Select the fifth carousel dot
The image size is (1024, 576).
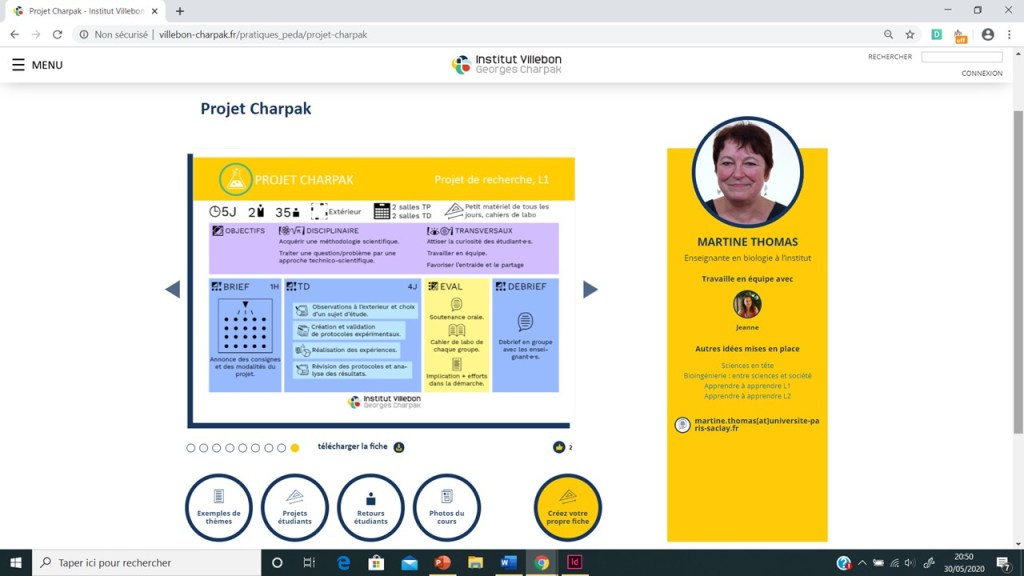pyautogui.click(x=243, y=448)
